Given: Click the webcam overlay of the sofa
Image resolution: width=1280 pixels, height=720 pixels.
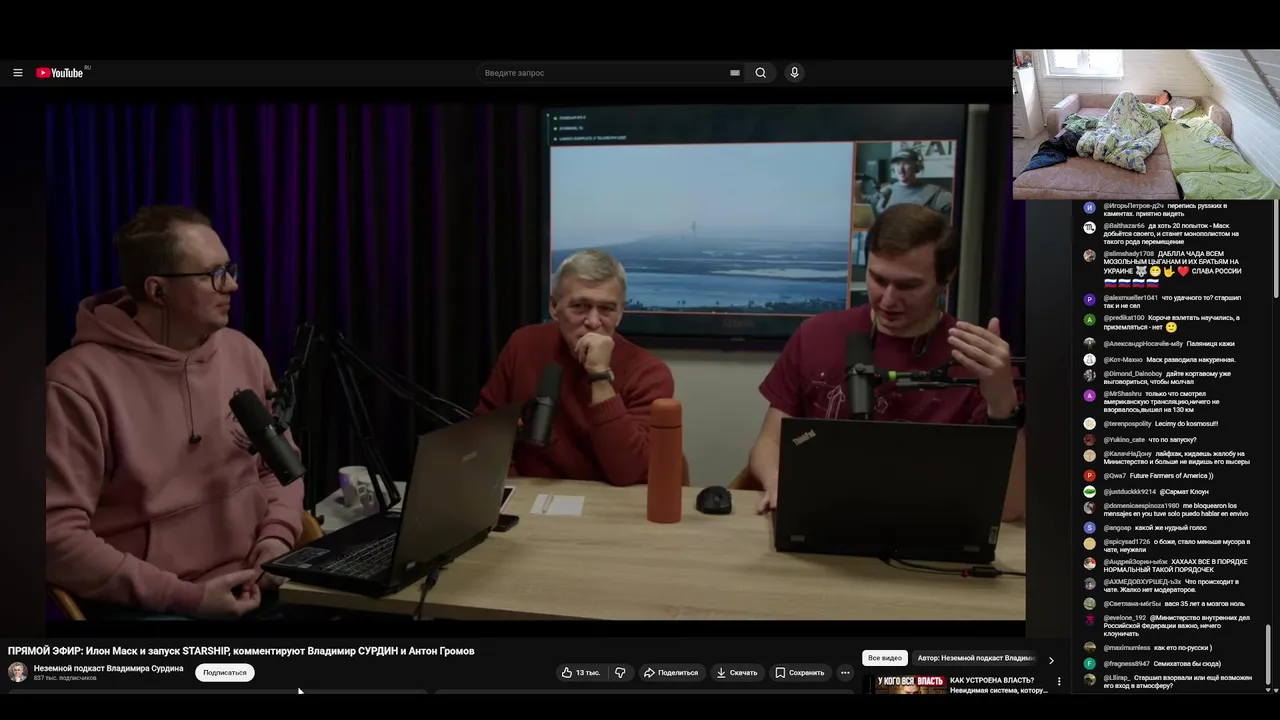Looking at the screenshot, I should pyautogui.click(x=1146, y=125).
